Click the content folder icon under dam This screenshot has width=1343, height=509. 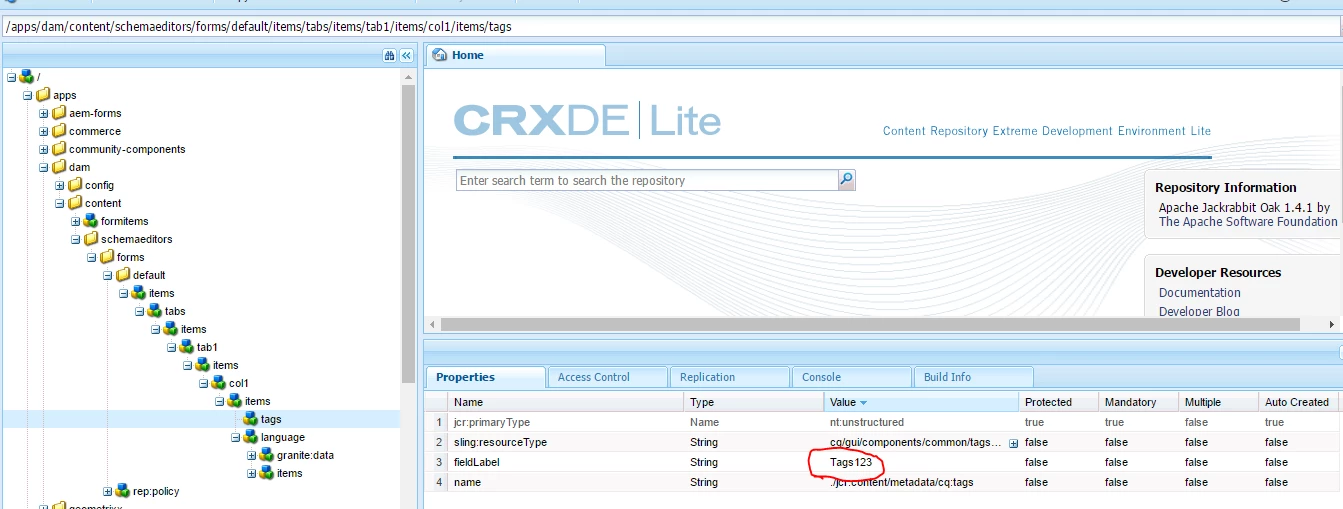[x=75, y=203]
